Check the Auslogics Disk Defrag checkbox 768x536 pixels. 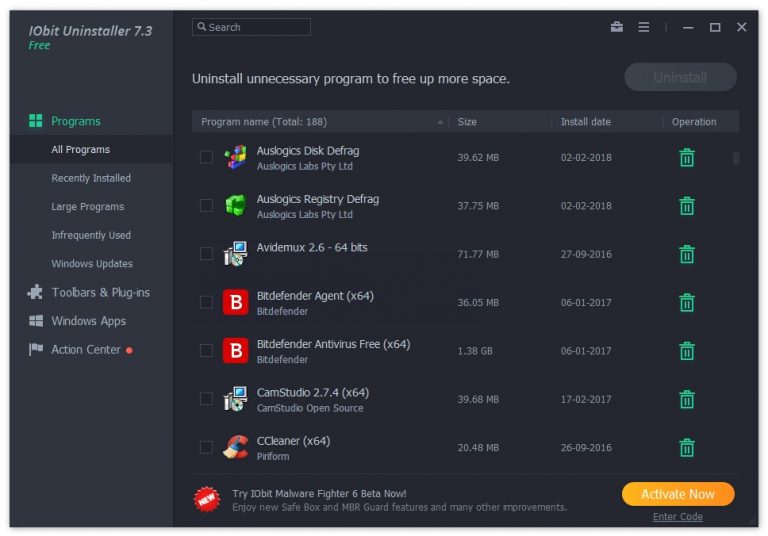(206, 157)
